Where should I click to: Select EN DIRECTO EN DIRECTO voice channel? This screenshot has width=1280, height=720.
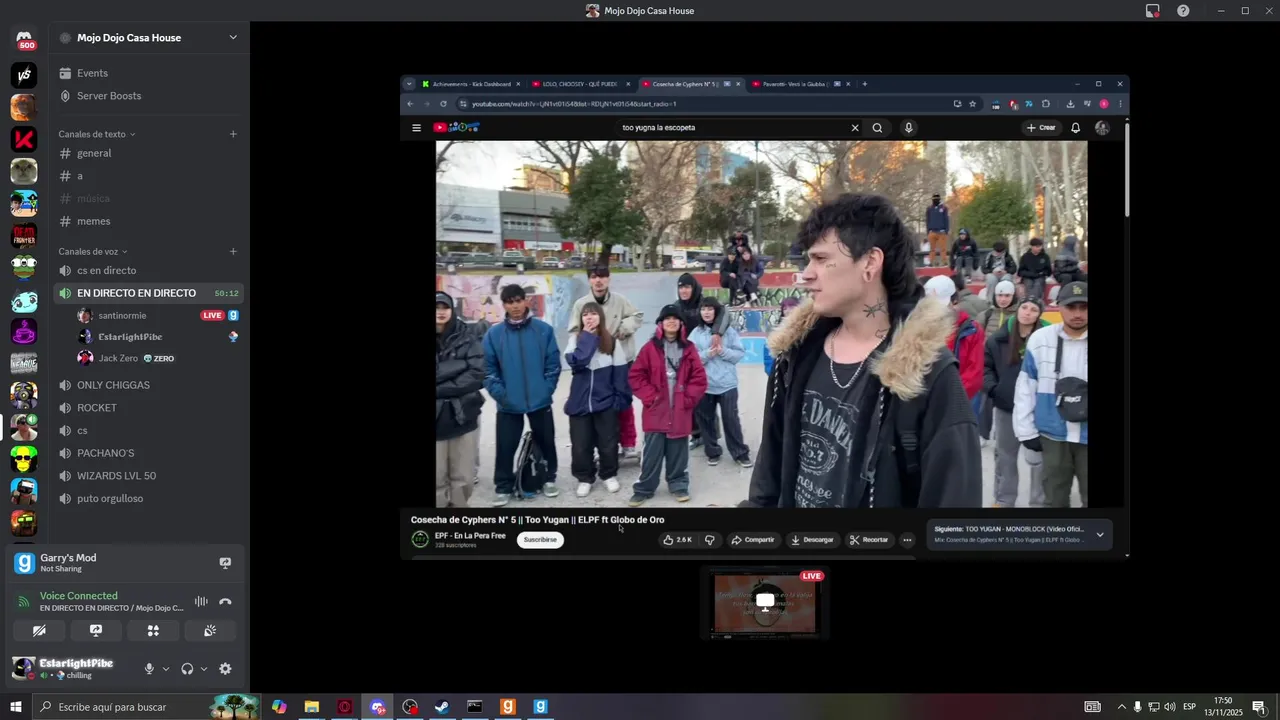149,293
